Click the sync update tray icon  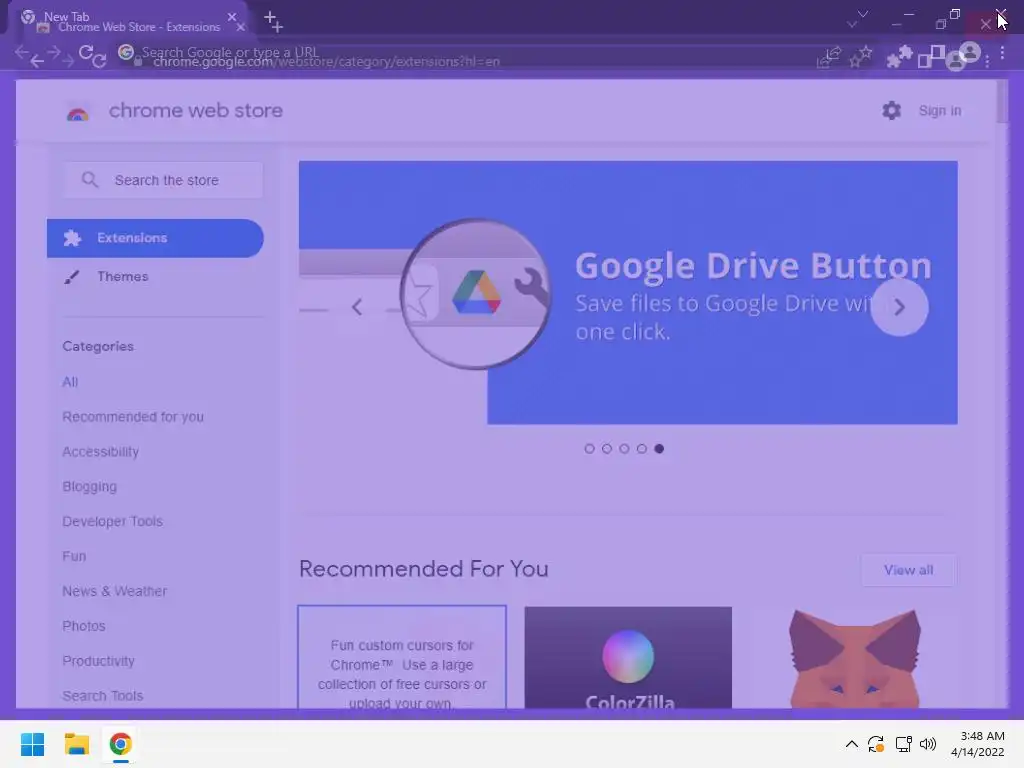point(876,744)
